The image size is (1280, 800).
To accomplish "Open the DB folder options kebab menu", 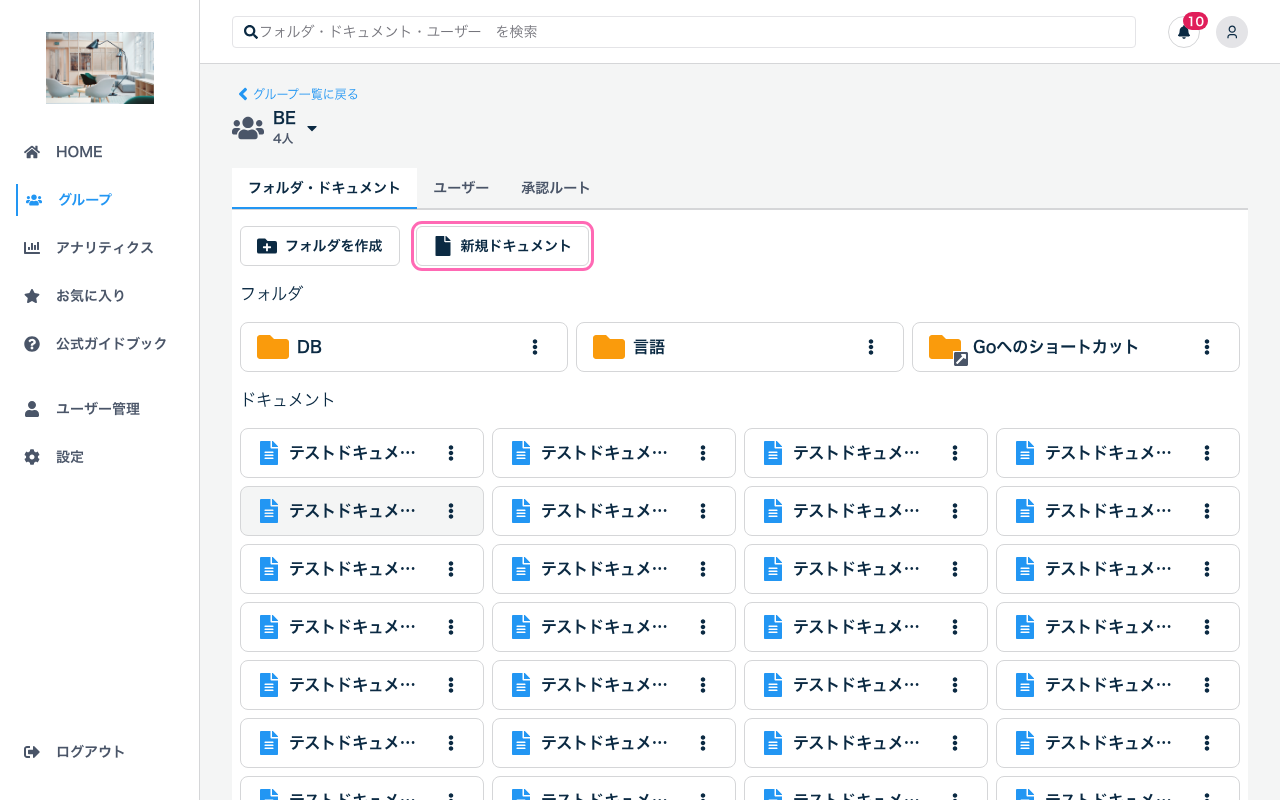I will pyautogui.click(x=533, y=347).
